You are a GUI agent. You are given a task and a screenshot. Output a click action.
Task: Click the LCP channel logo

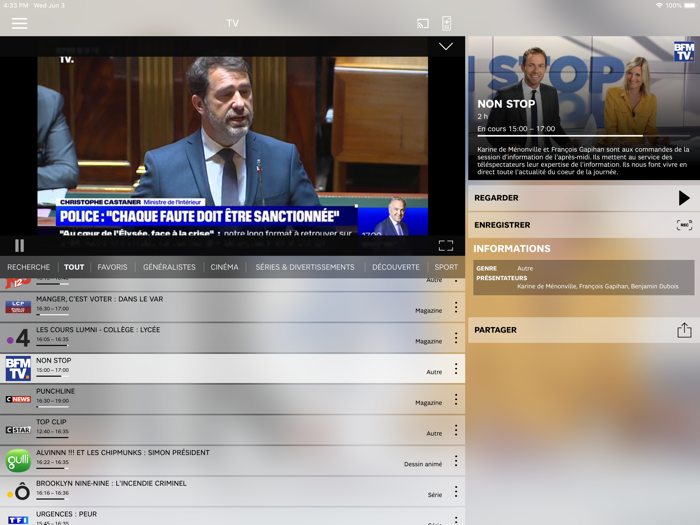click(x=18, y=307)
